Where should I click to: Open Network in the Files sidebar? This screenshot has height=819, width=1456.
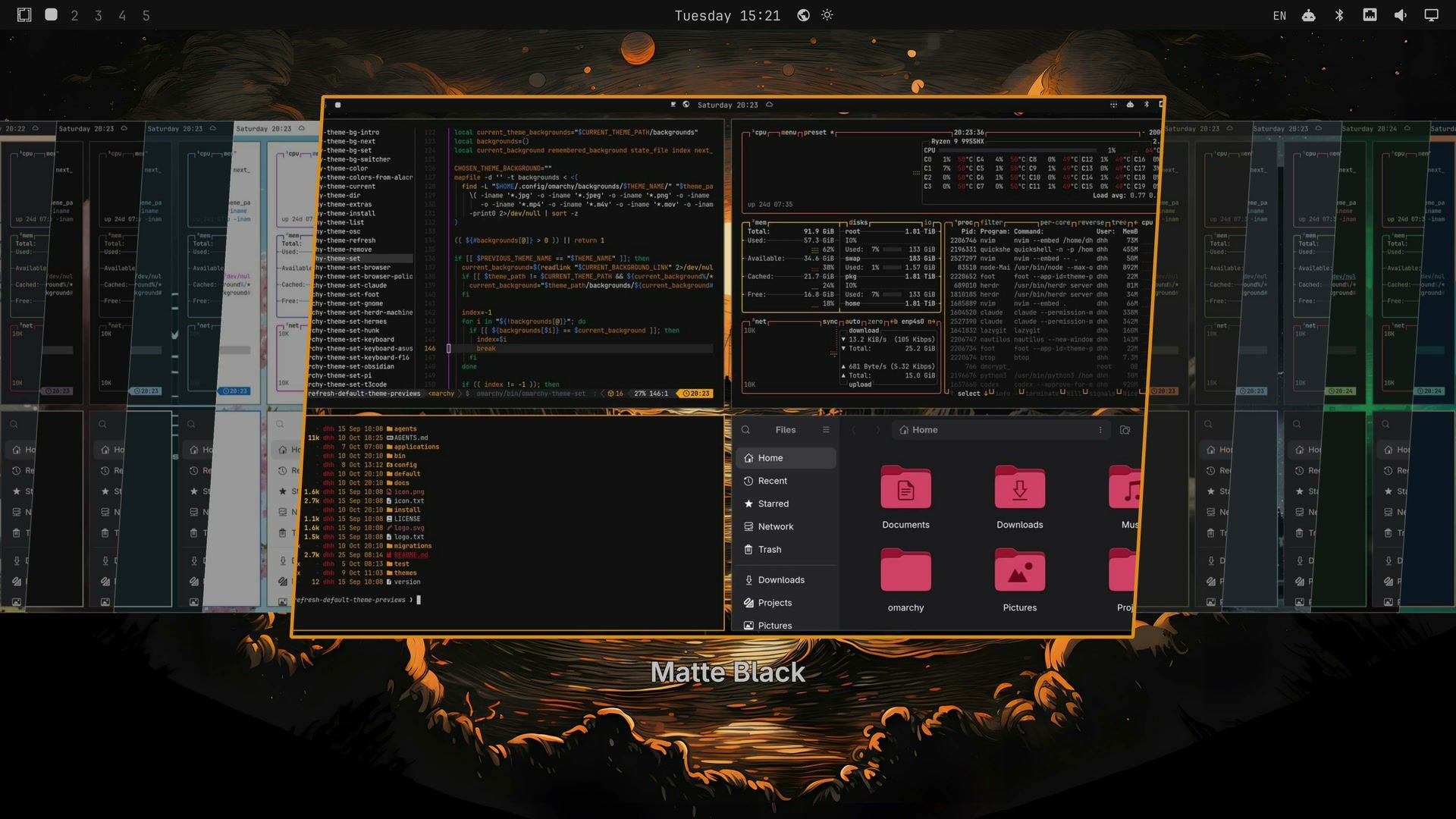(x=786, y=526)
